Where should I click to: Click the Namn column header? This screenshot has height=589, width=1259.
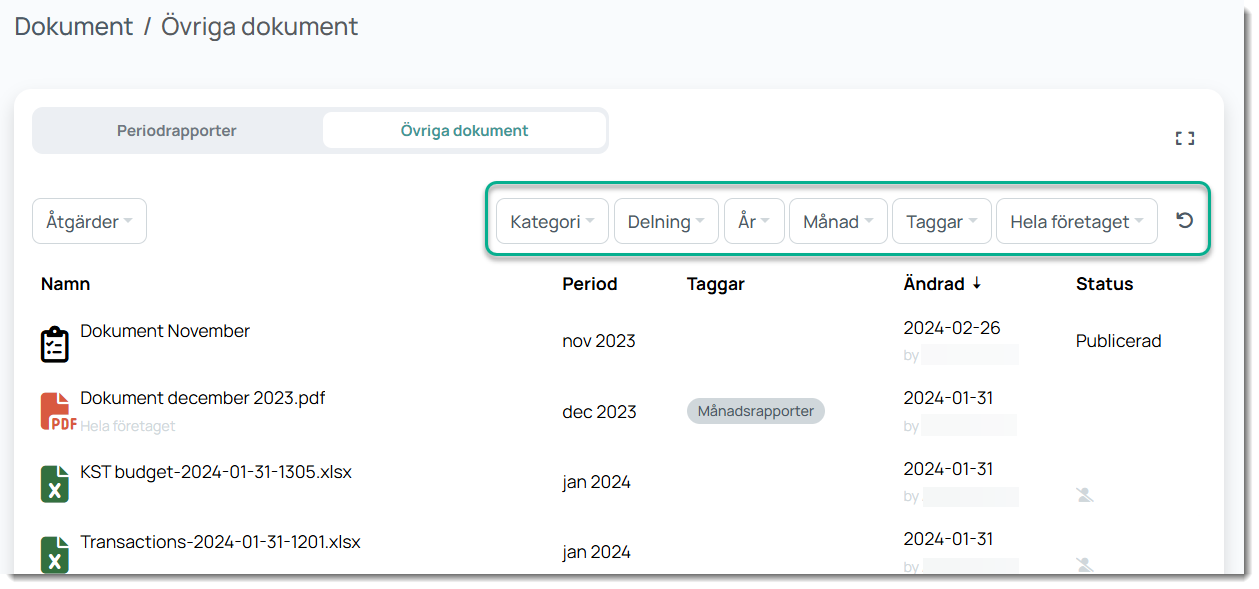click(65, 284)
